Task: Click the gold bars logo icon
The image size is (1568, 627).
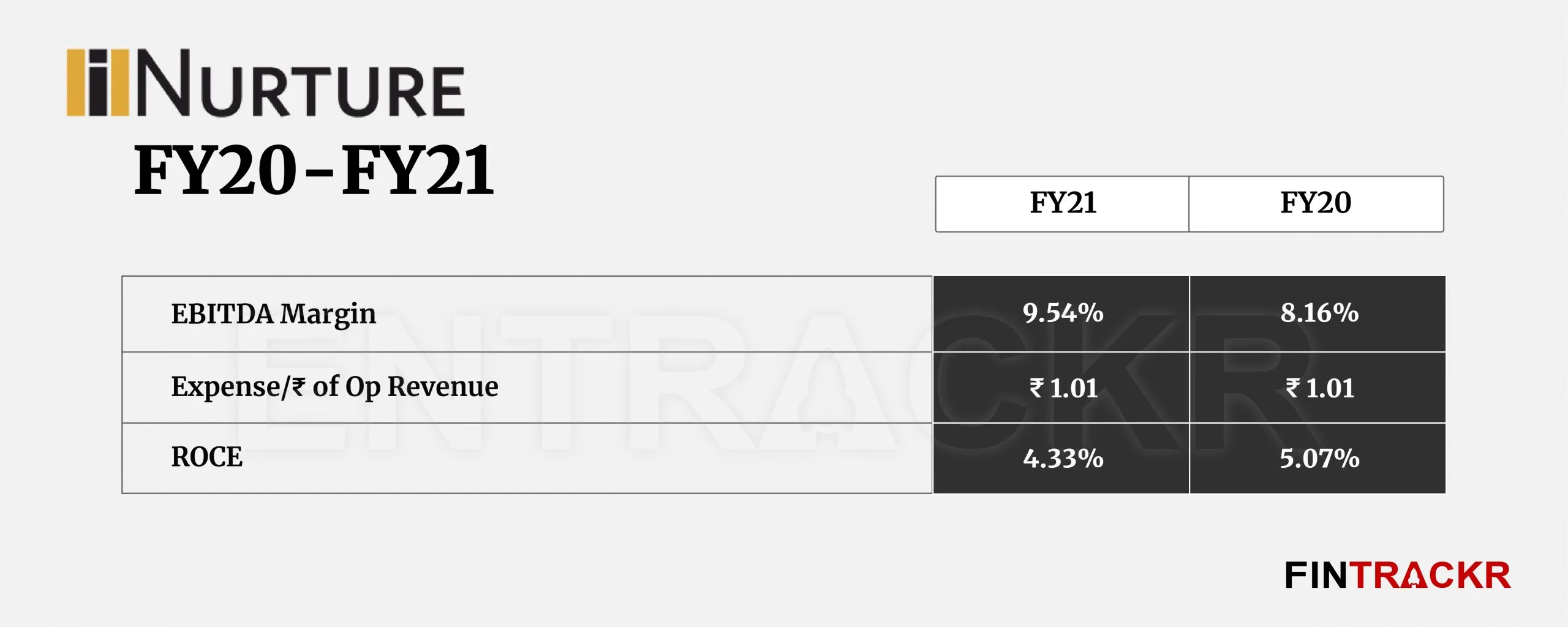Action: coord(97,83)
